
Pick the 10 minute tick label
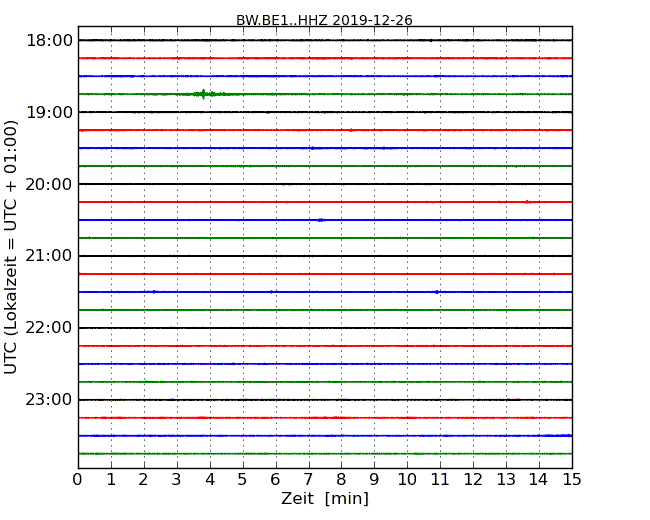click(x=407, y=480)
